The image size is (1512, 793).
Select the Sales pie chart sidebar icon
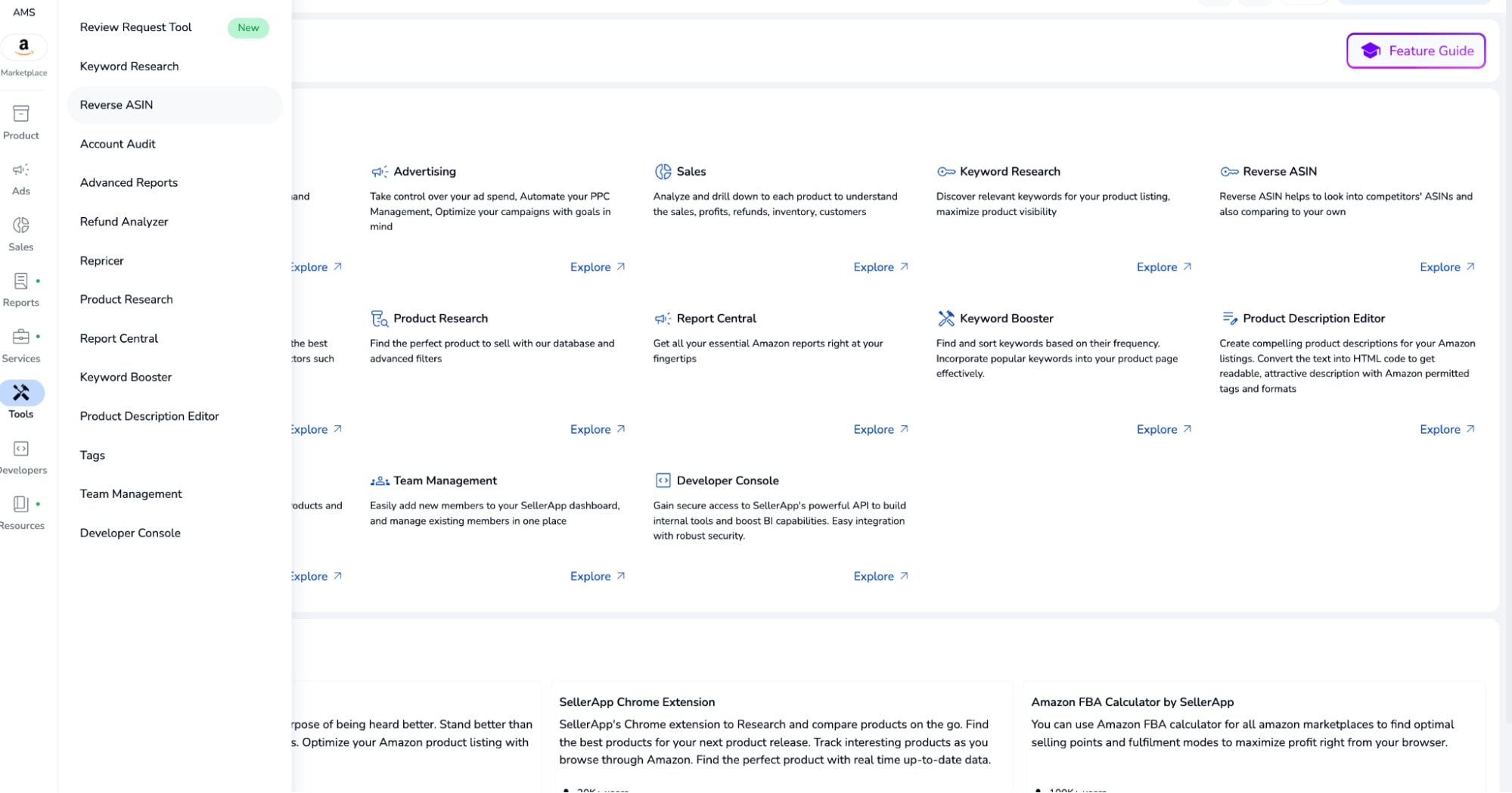21,225
